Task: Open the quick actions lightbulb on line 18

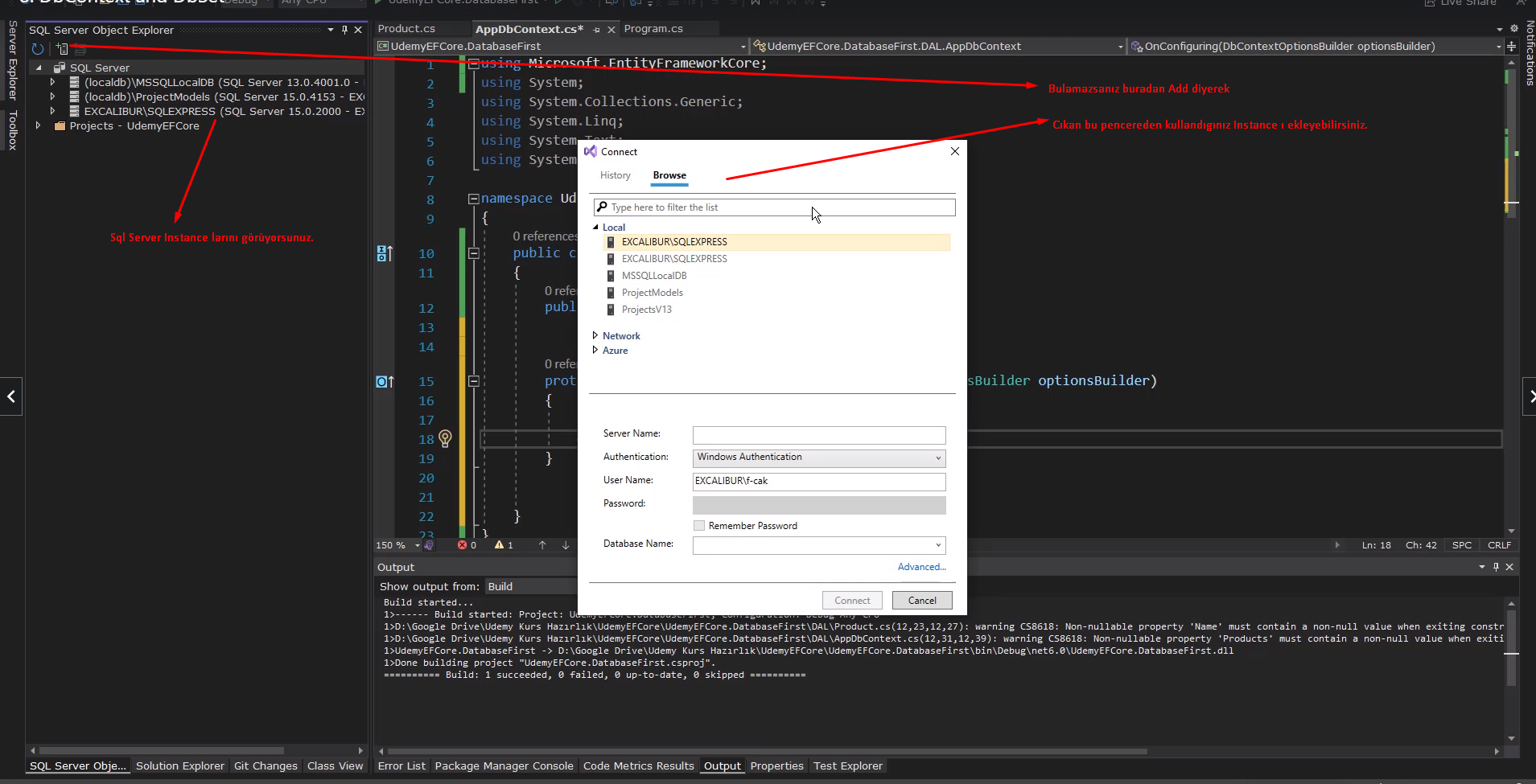Action: (447, 439)
